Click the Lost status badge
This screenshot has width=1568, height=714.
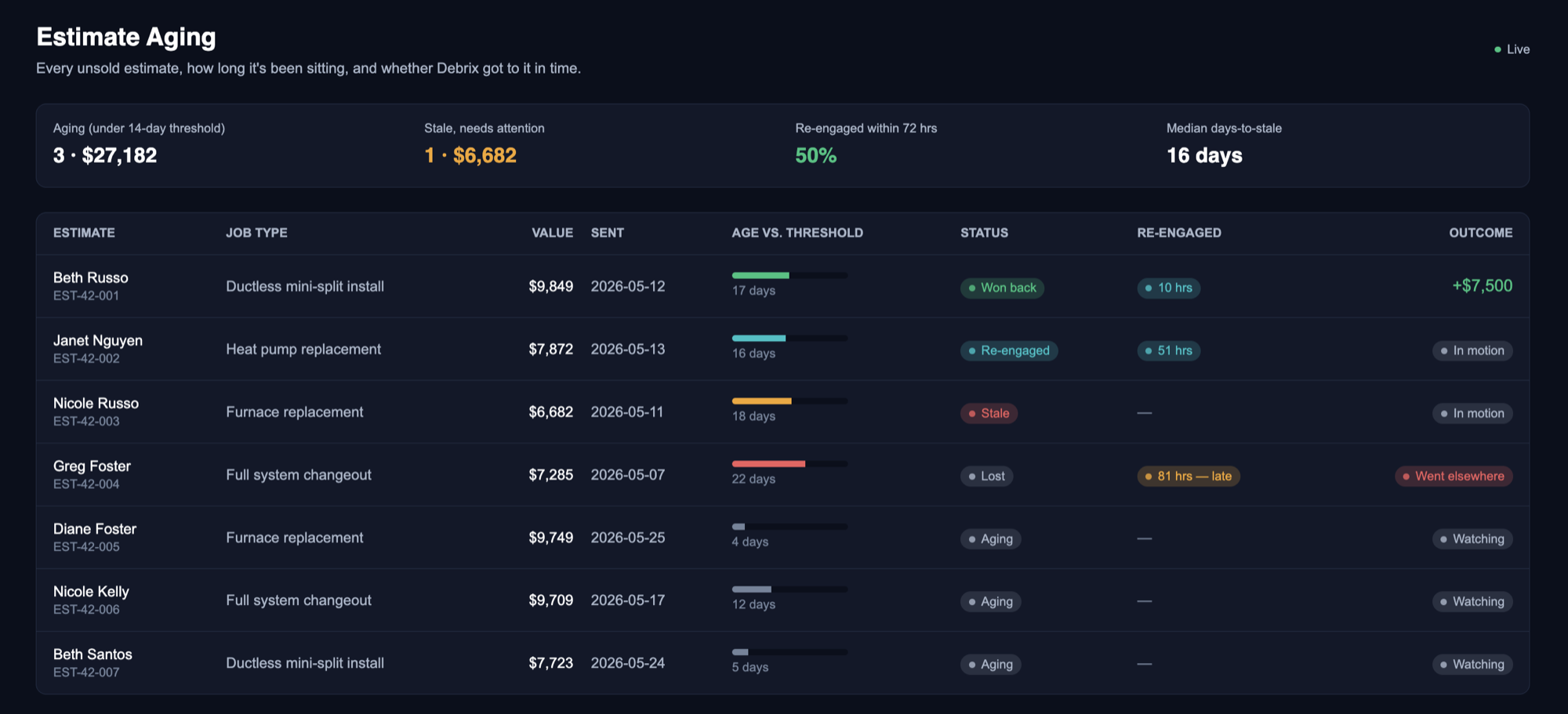tap(986, 476)
